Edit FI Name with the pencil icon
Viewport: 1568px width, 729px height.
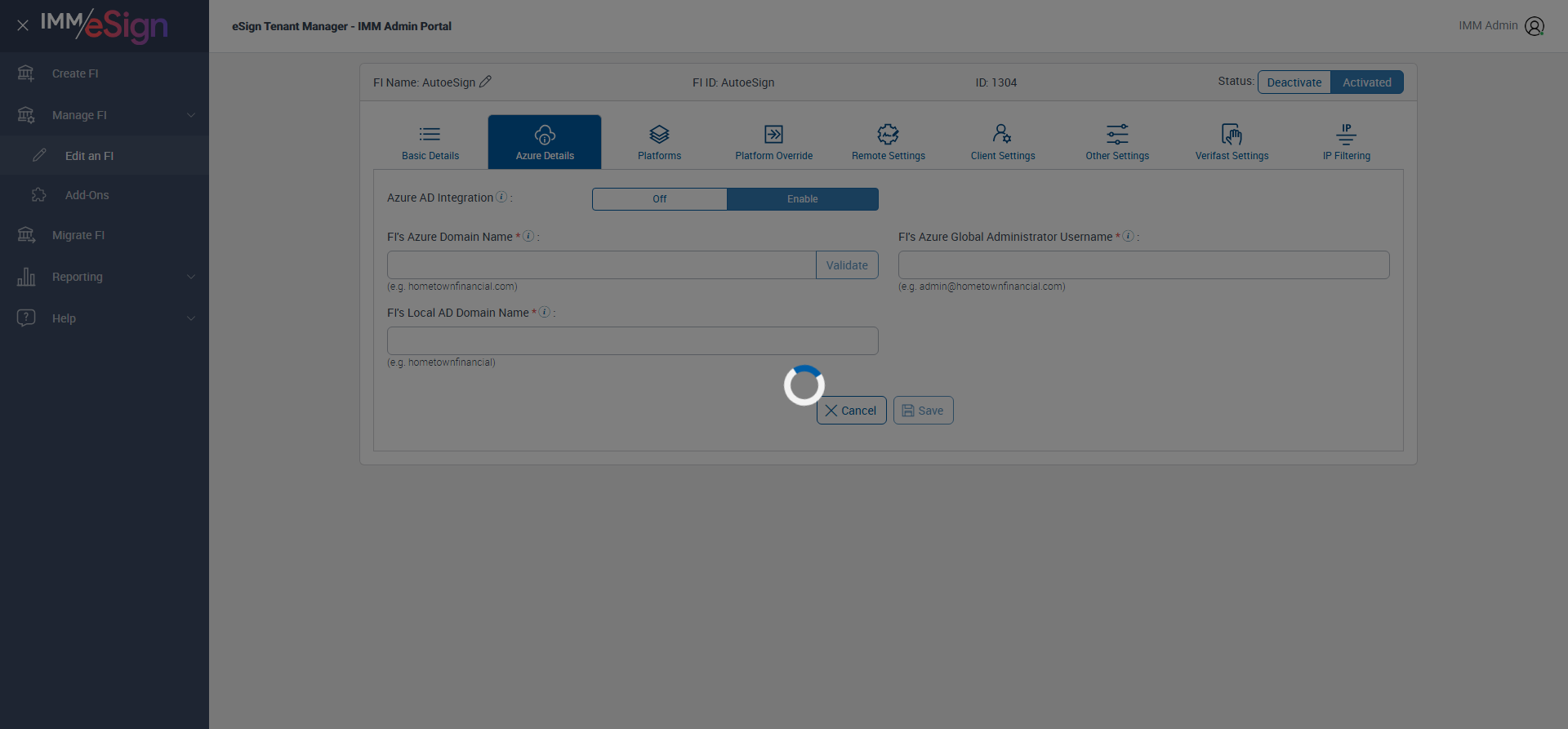[485, 82]
